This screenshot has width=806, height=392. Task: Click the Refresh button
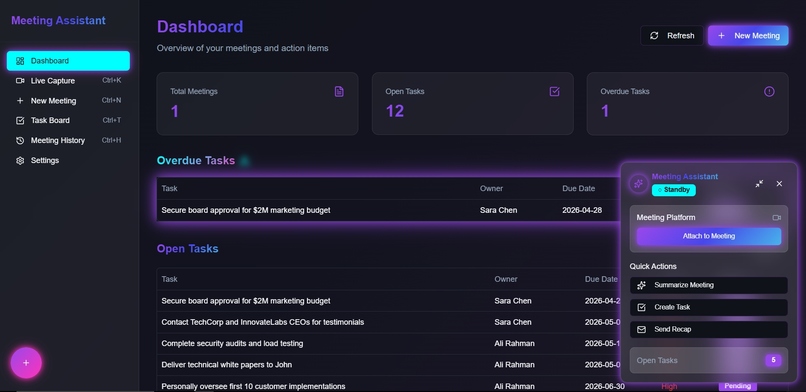tap(672, 35)
